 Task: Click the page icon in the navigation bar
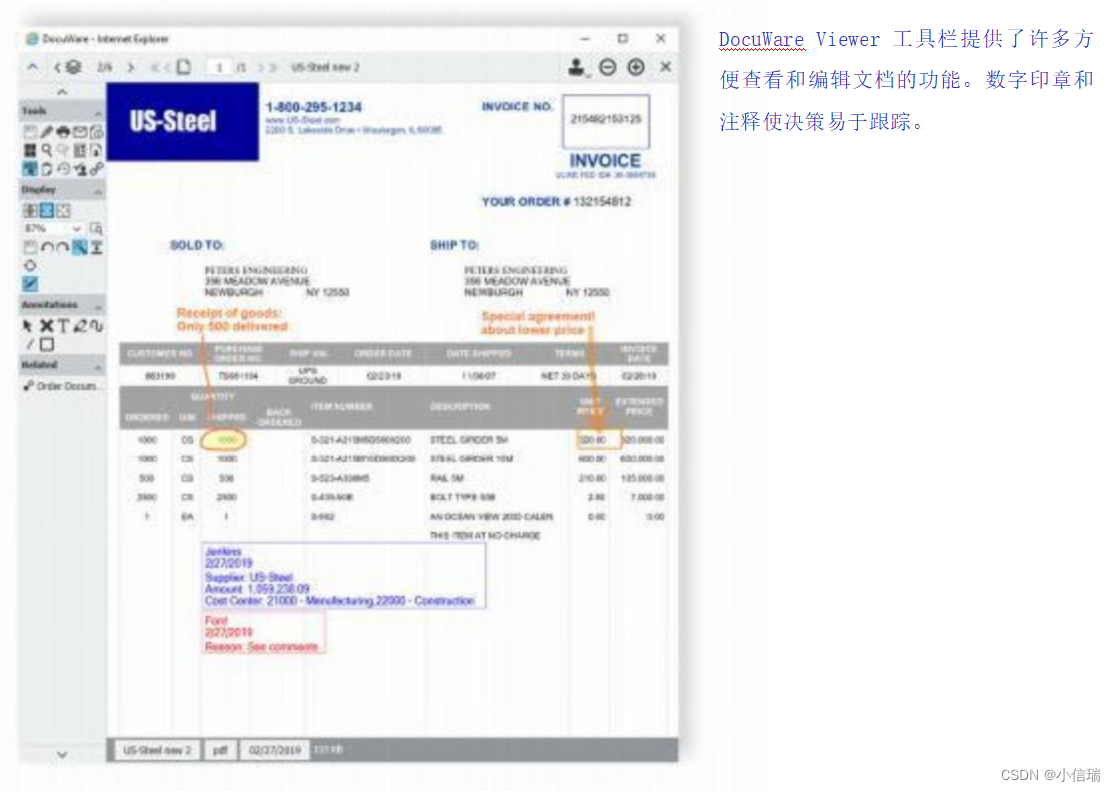(x=184, y=67)
